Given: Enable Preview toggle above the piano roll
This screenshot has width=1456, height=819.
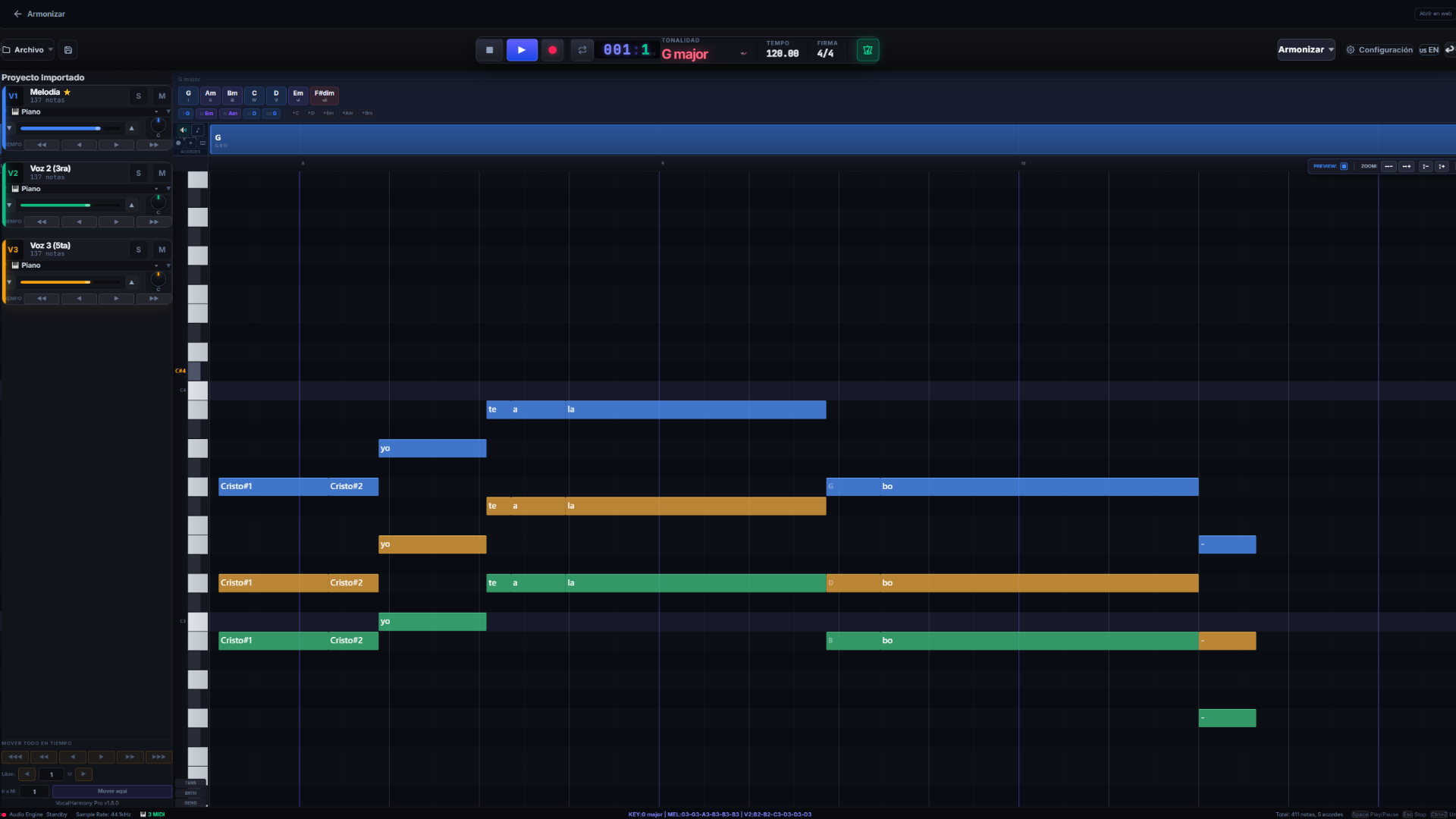Looking at the screenshot, I should point(1344,166).
